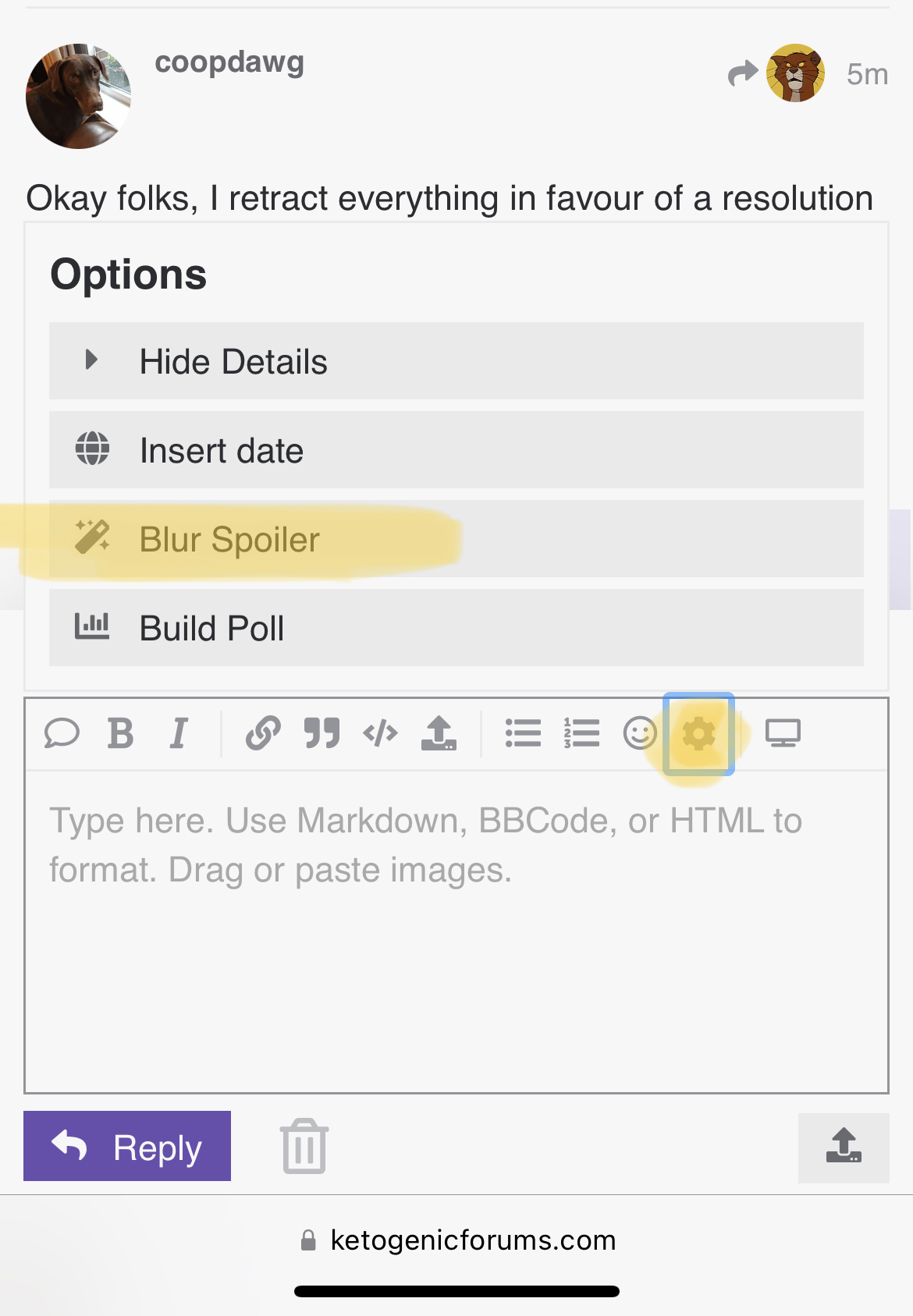Insert a numbered list
This screenshot has height=1316, width=913.
581,733
